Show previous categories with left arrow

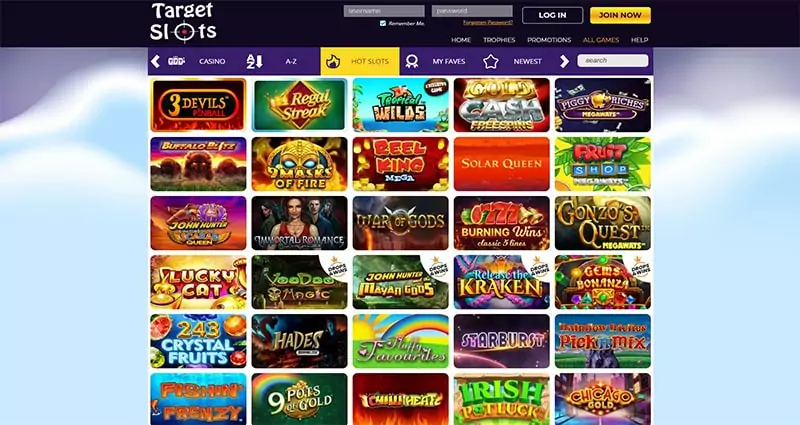point(156,61)
